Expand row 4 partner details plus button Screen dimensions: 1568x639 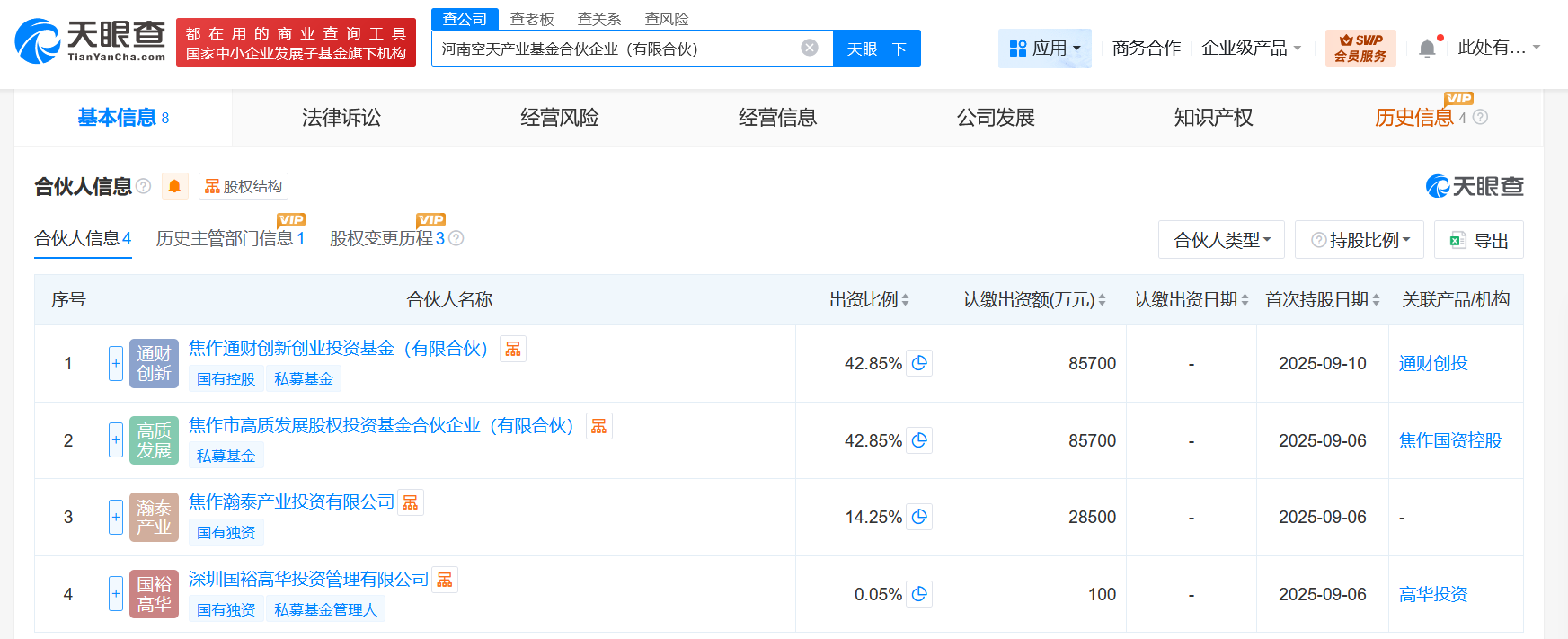pos(116,594)
